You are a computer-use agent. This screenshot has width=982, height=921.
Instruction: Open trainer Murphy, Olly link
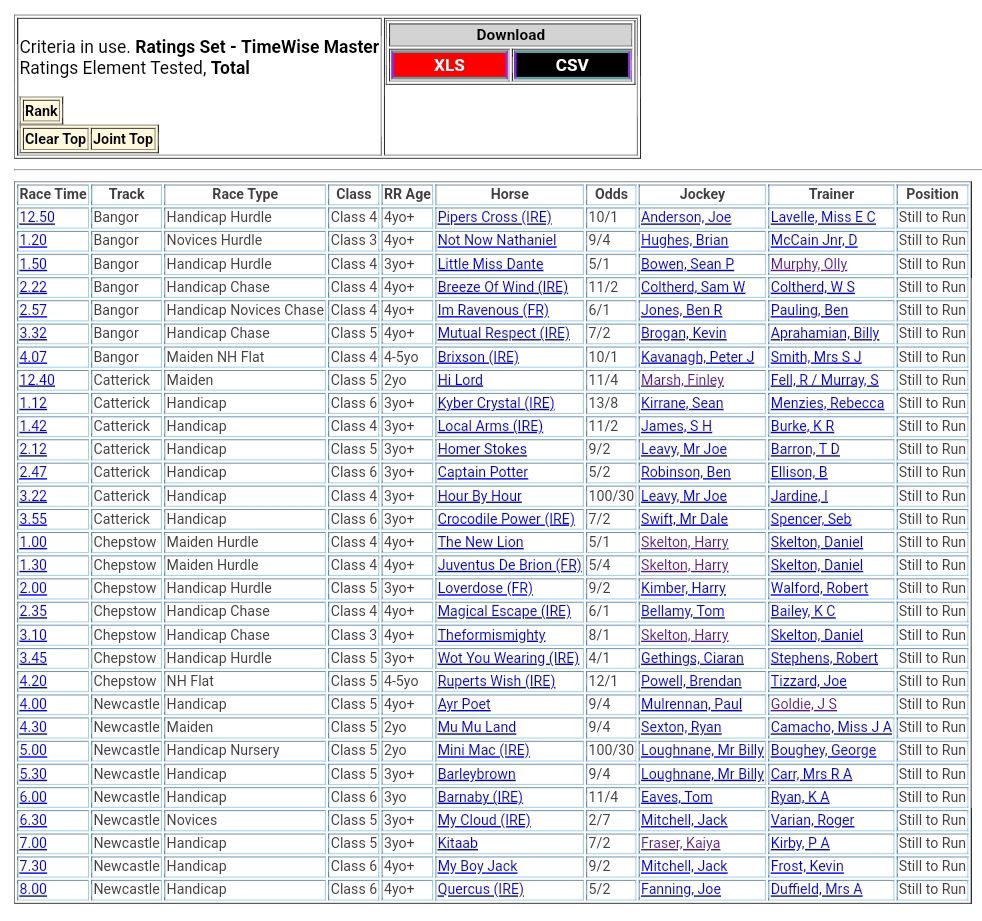pyautogui.click(x=808, y=264)
